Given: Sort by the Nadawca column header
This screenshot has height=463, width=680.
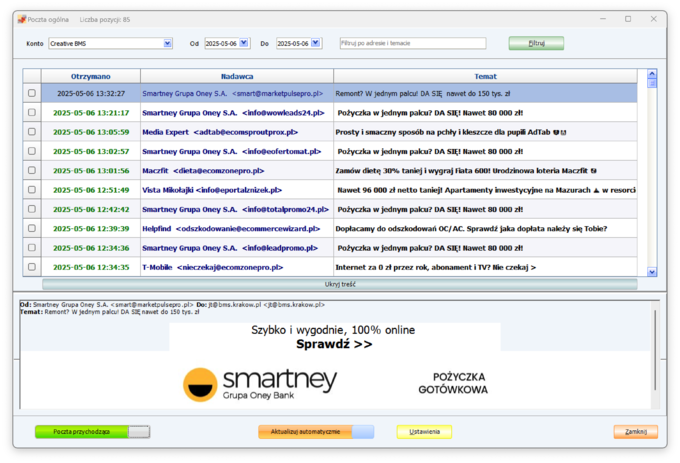Looking at the screenshot, I should pyautogui.click(x=237, y=76).
